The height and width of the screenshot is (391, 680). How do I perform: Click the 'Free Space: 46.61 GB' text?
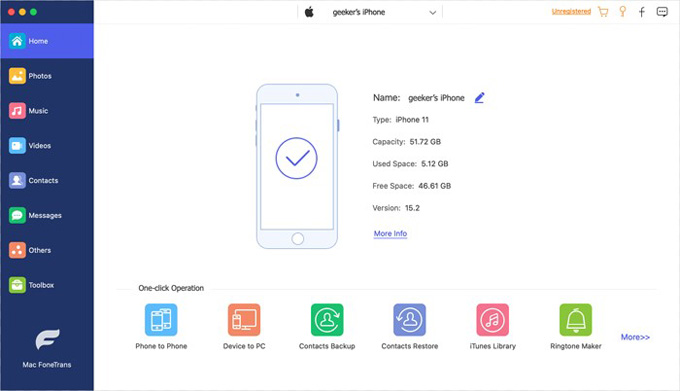tap(412, 186)
